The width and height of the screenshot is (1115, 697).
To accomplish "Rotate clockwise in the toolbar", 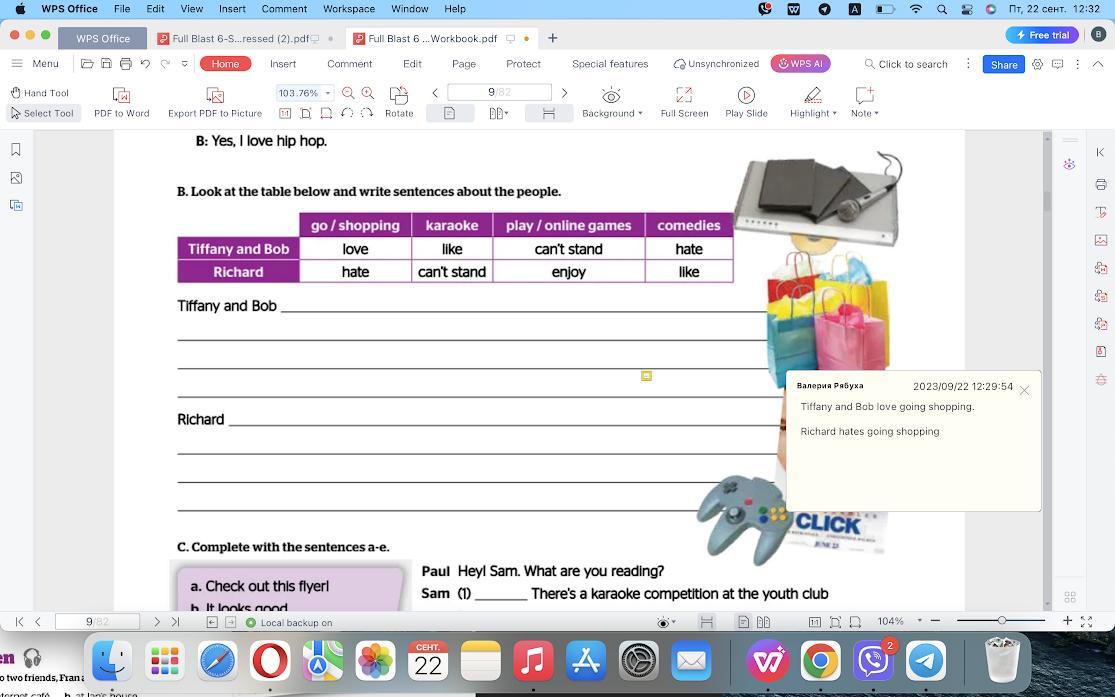I will click(367, 113).
